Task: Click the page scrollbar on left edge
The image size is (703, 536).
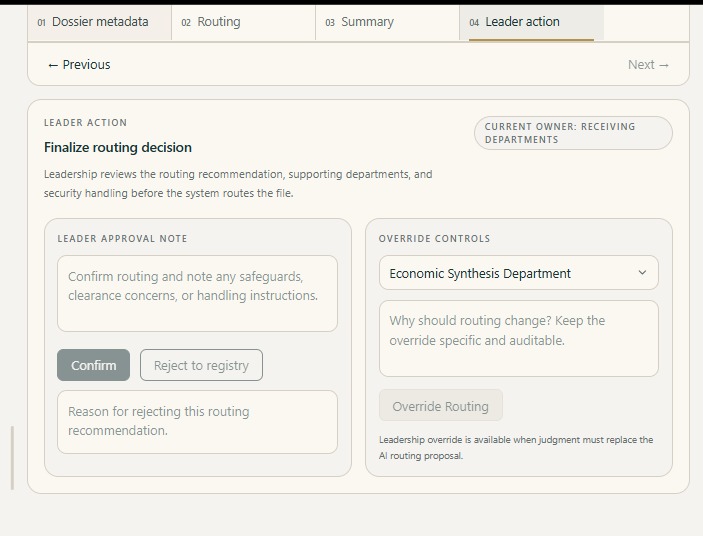Action: [12, 458]
